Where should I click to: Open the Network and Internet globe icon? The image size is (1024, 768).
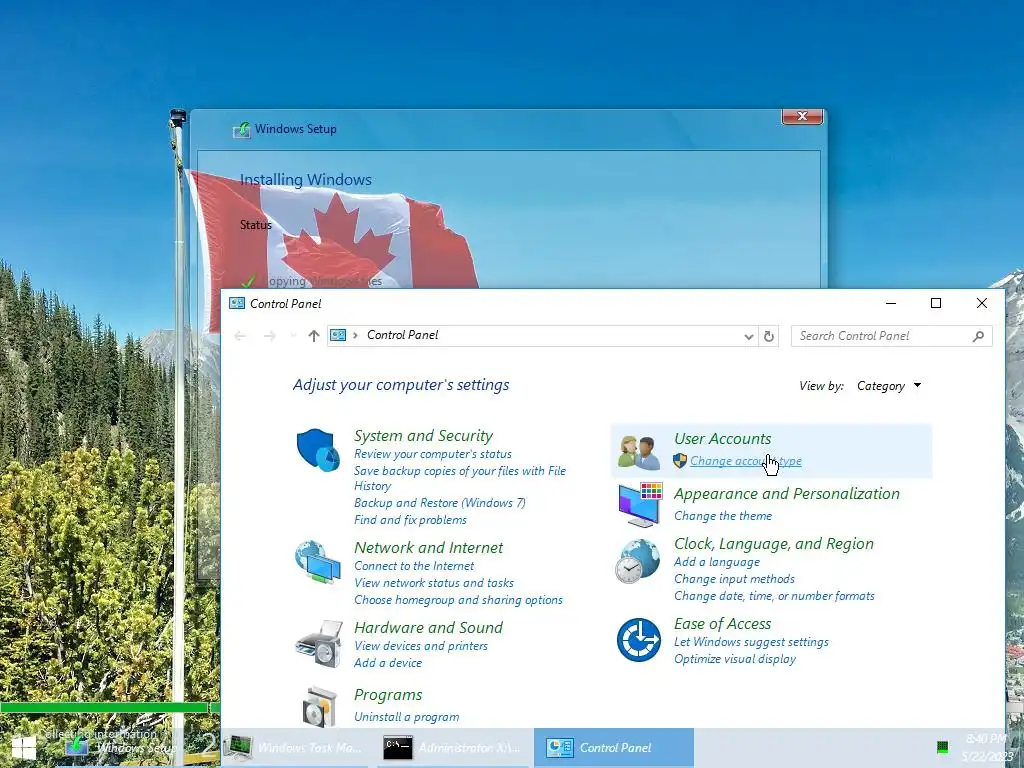click(x=317, y=562)
